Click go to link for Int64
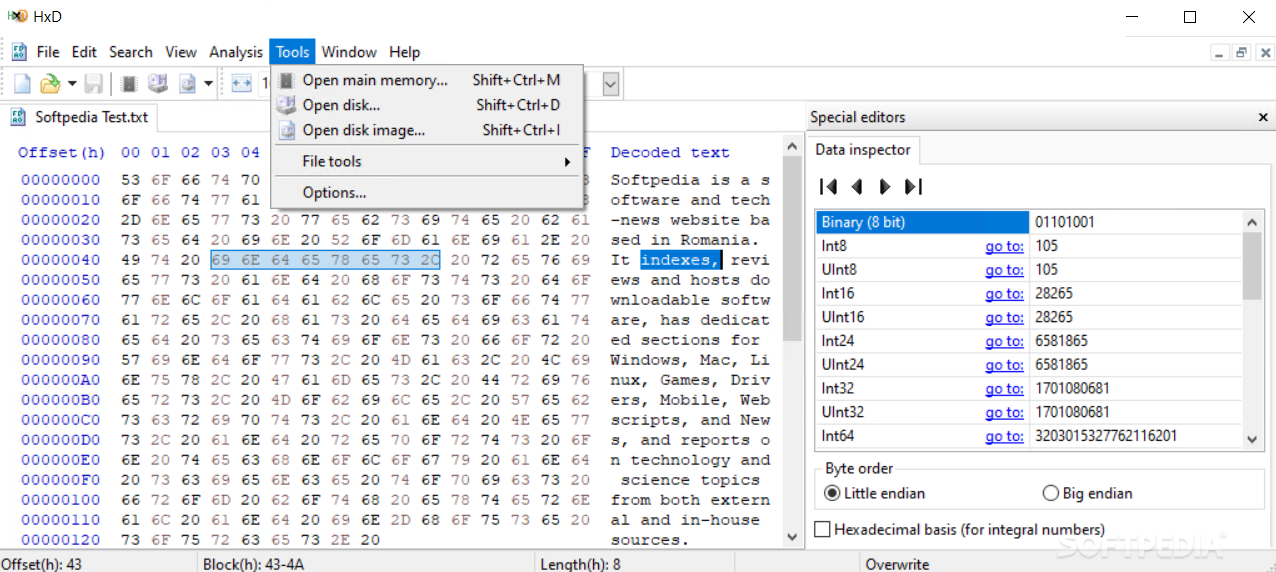The width and height of the screenshot is (1276, 572). tap(1004, 436)
